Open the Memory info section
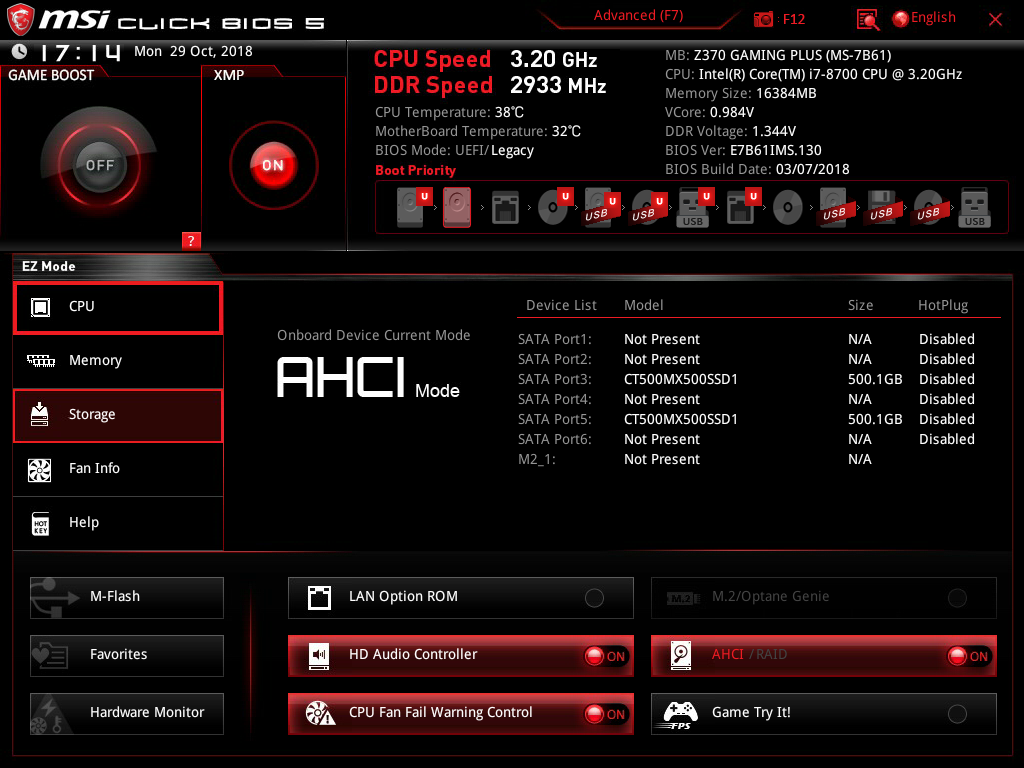The width and height of the screenshot is (1024, 768). point(118,361)
